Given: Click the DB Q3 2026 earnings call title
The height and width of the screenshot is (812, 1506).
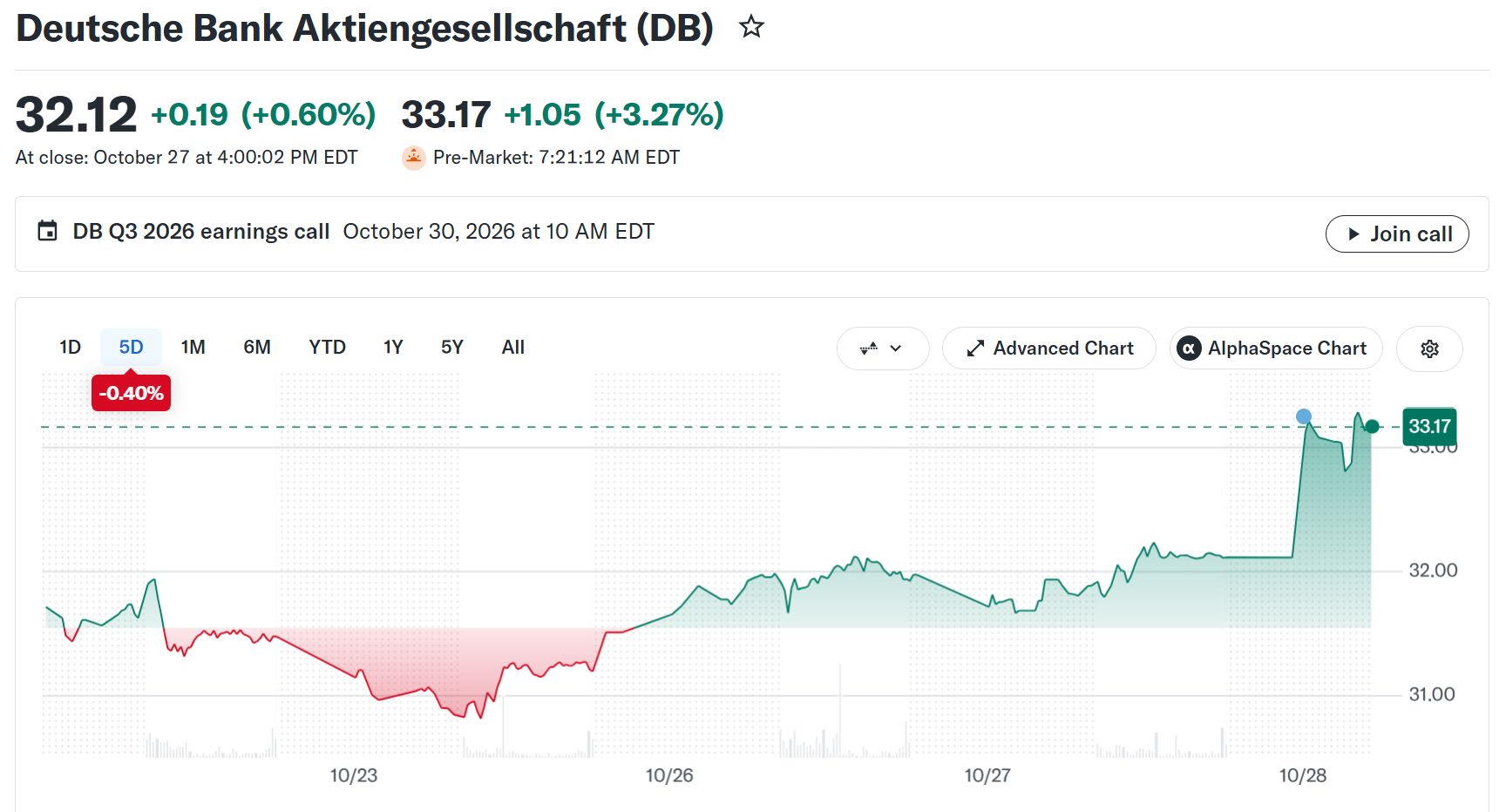Looking at the screenshot, I should click(x=201, y=231).
